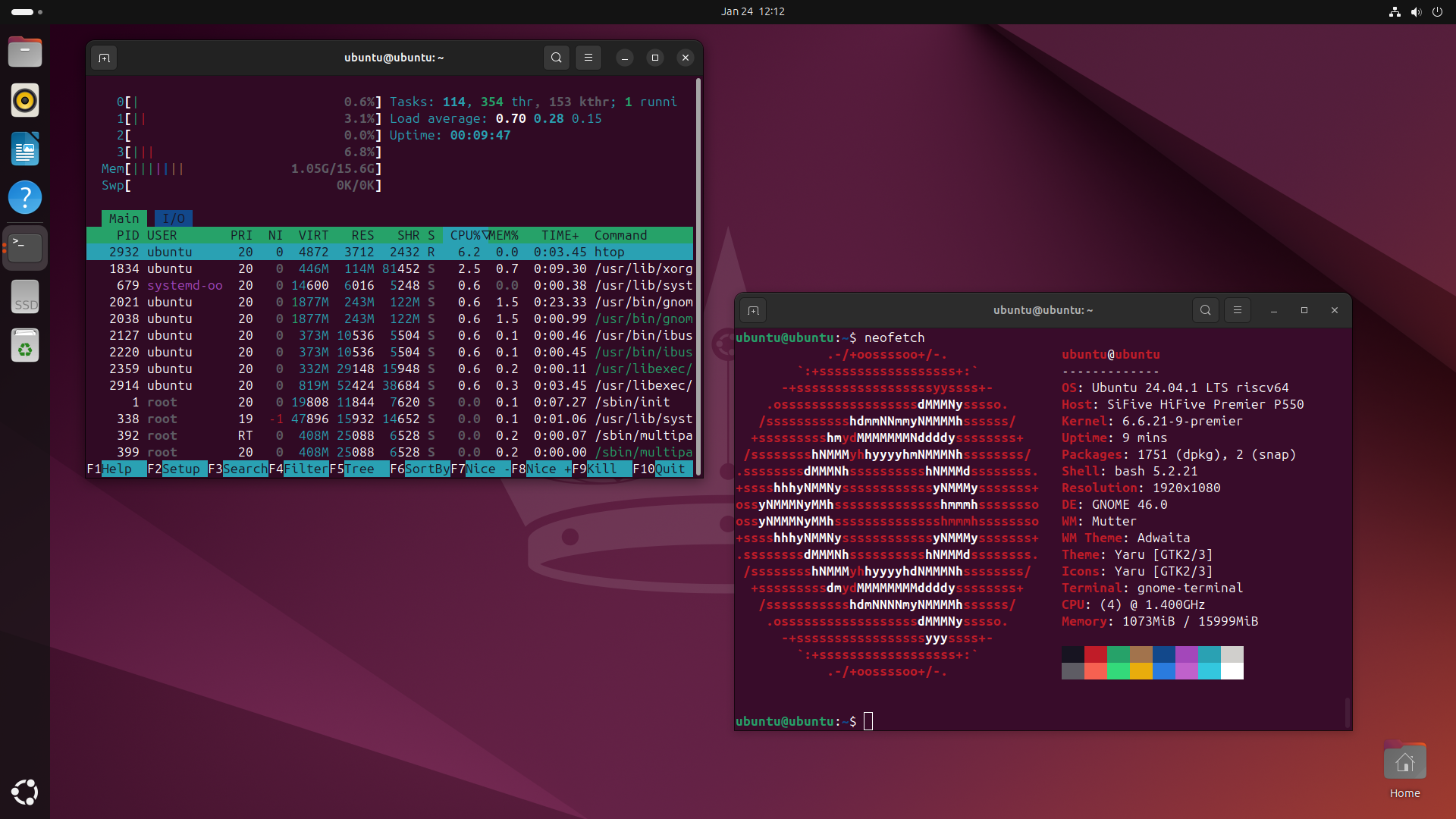Sort by the RES column header
This screenshot has width=1456, height=819.
tap(363, 235)
